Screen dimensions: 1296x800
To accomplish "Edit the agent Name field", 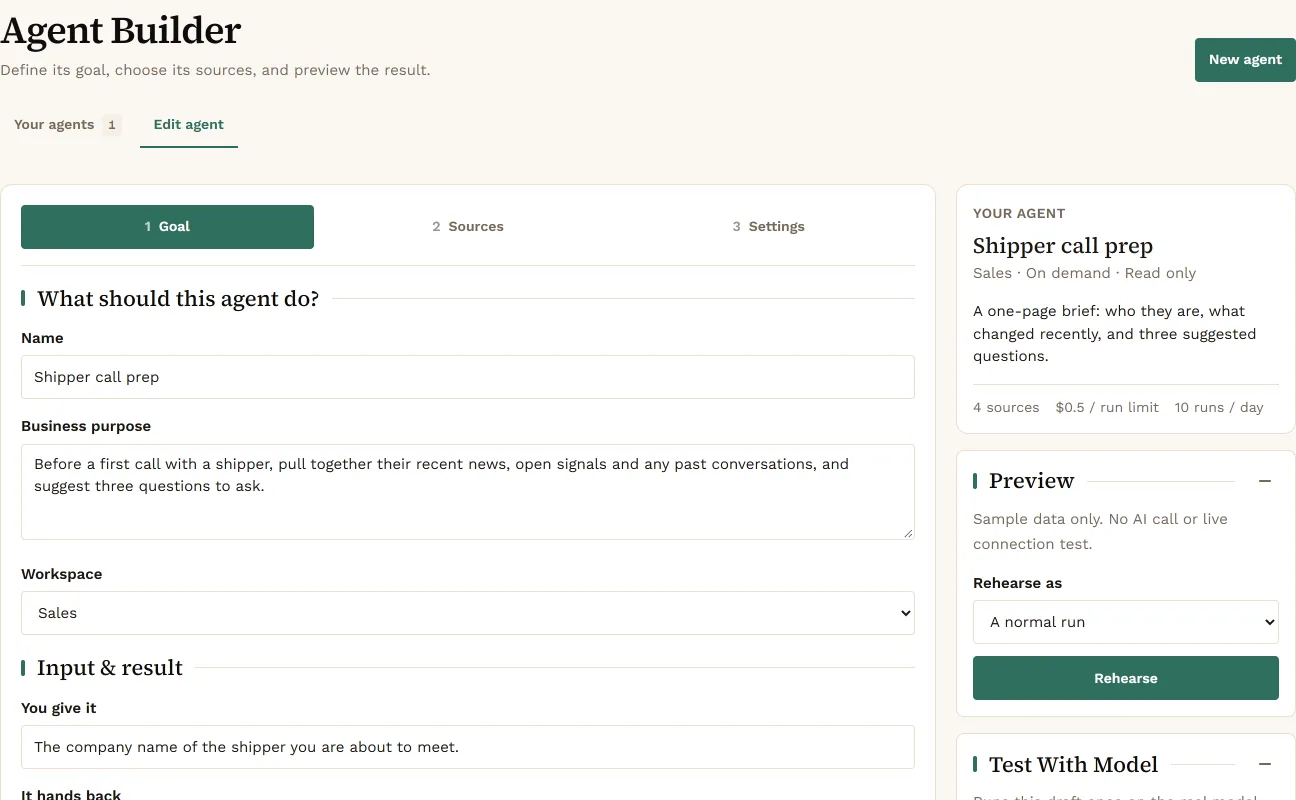I will tap(468, 377).
